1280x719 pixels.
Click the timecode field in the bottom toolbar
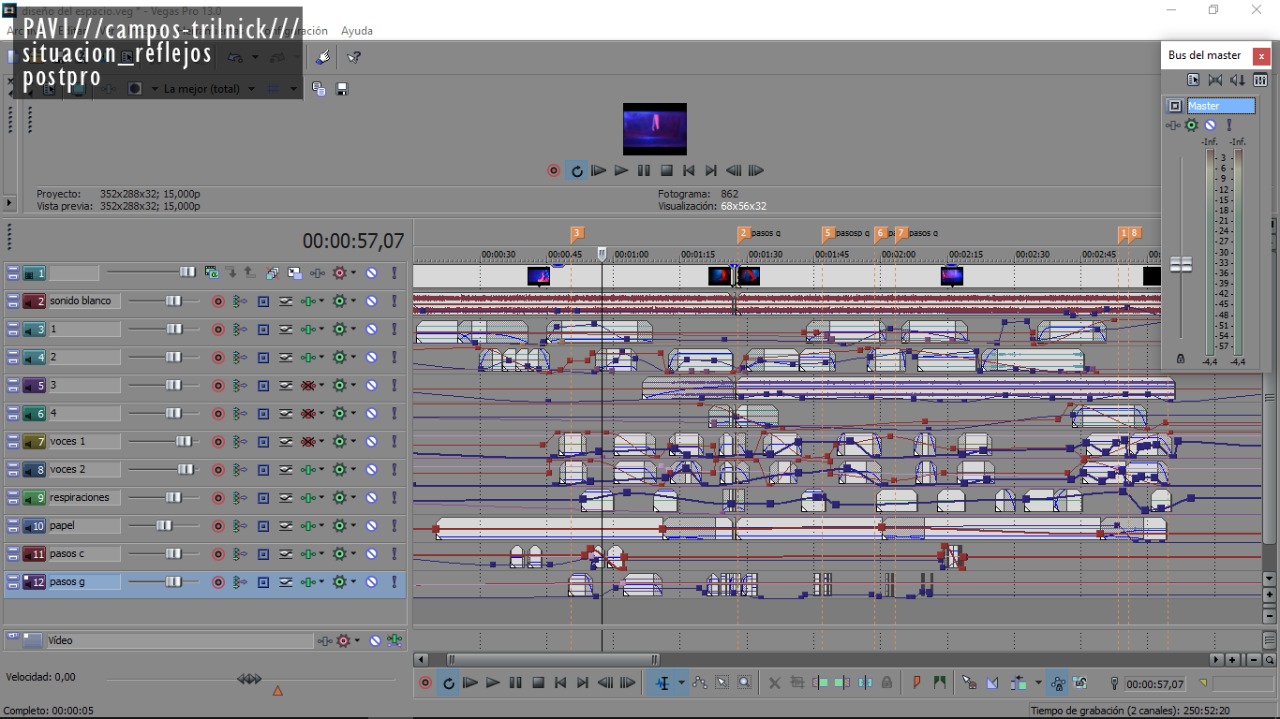pos(1155,684)
